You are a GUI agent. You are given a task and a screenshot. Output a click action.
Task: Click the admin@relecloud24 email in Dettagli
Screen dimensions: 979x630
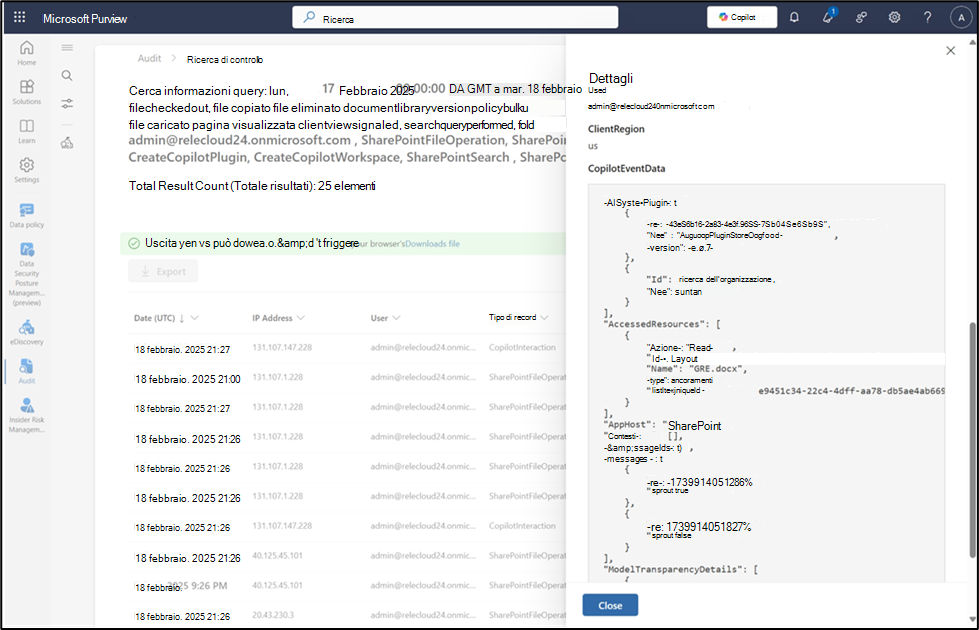click(651, 106)
